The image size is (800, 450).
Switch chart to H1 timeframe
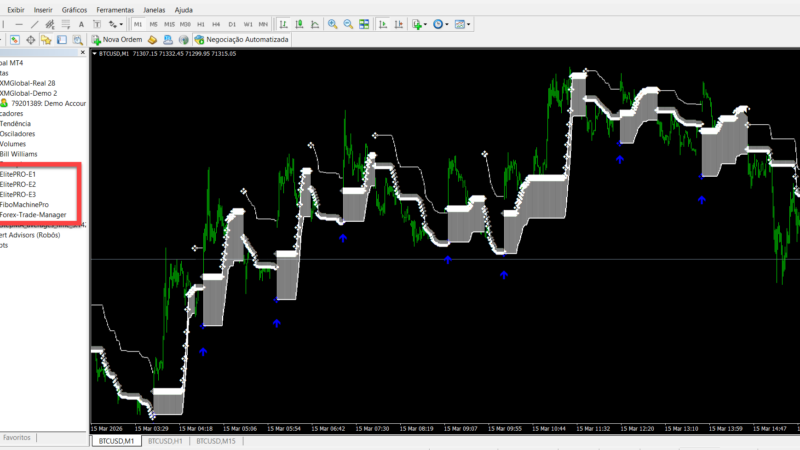[201, 24]
